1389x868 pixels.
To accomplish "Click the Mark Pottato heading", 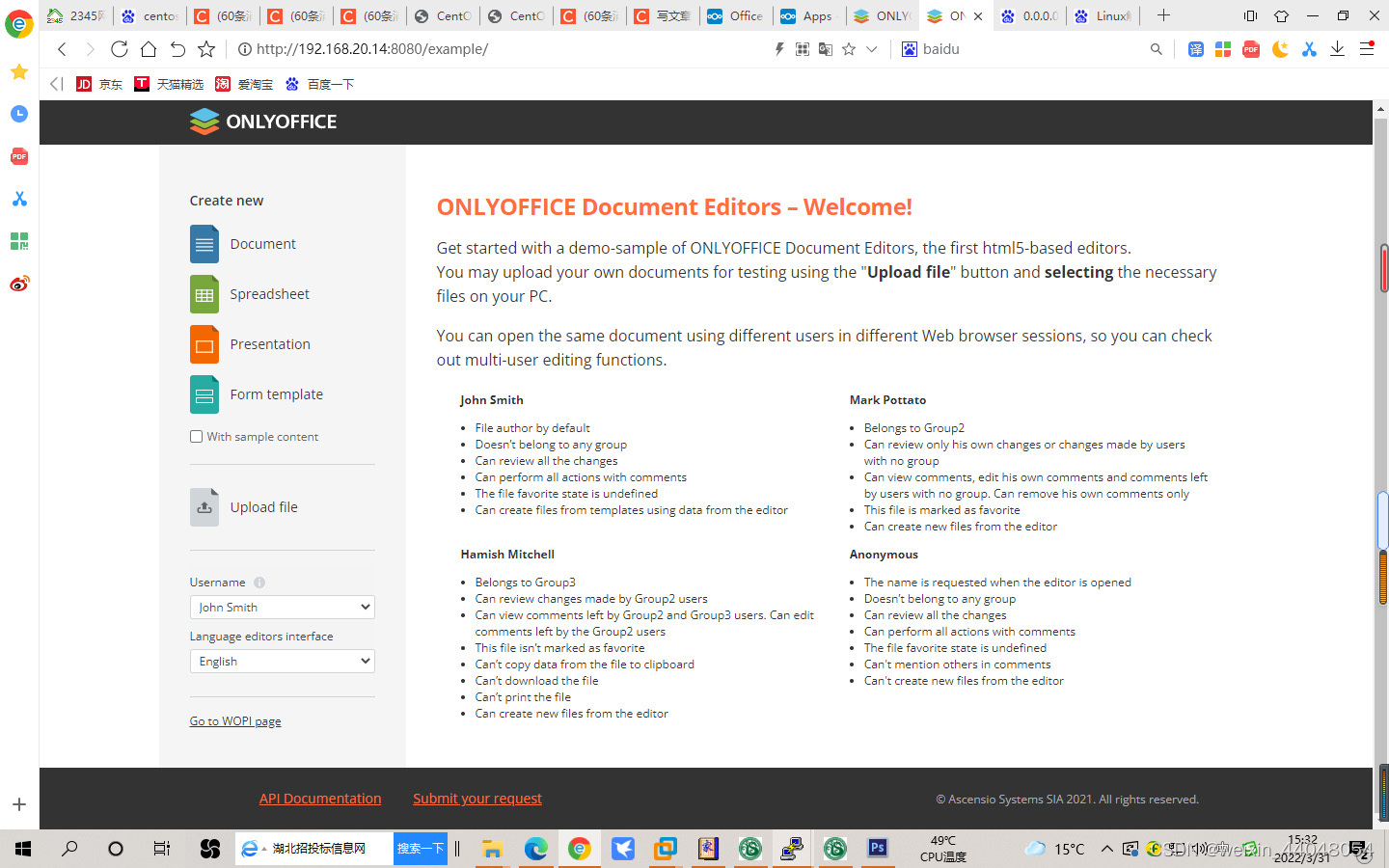I will 887,400.
